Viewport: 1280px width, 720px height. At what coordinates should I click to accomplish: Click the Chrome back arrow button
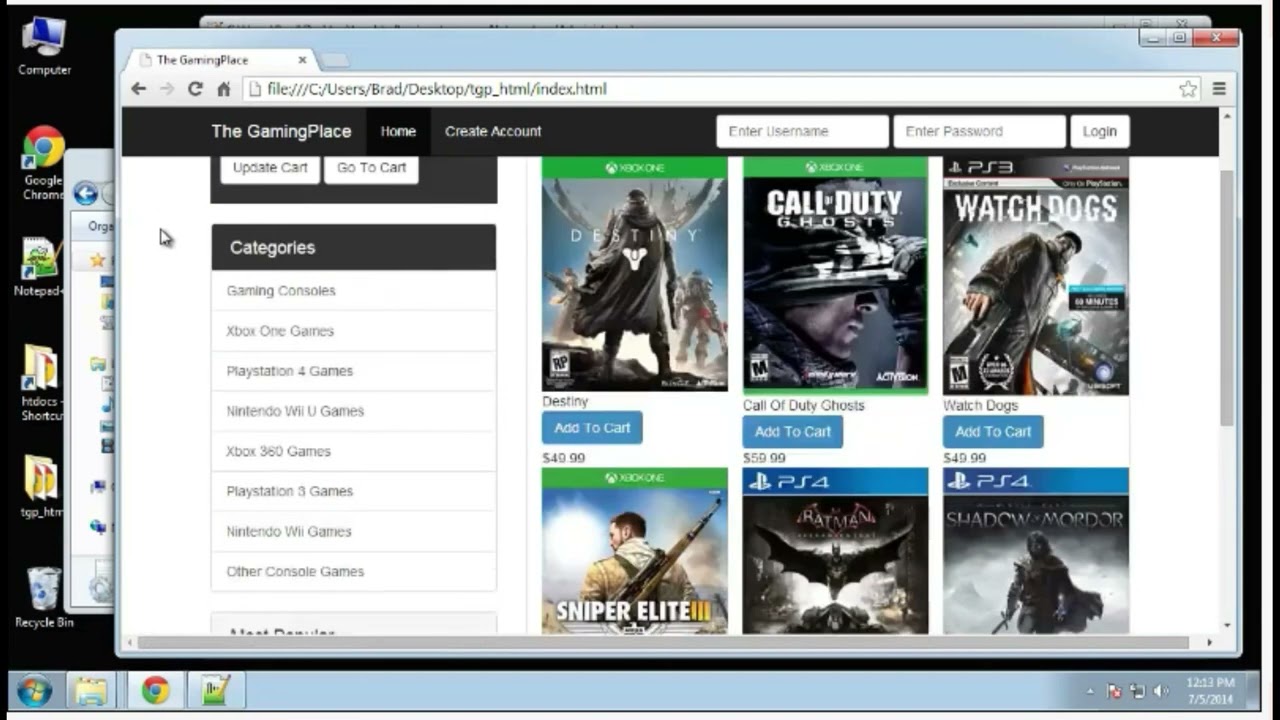coord(138,89)
